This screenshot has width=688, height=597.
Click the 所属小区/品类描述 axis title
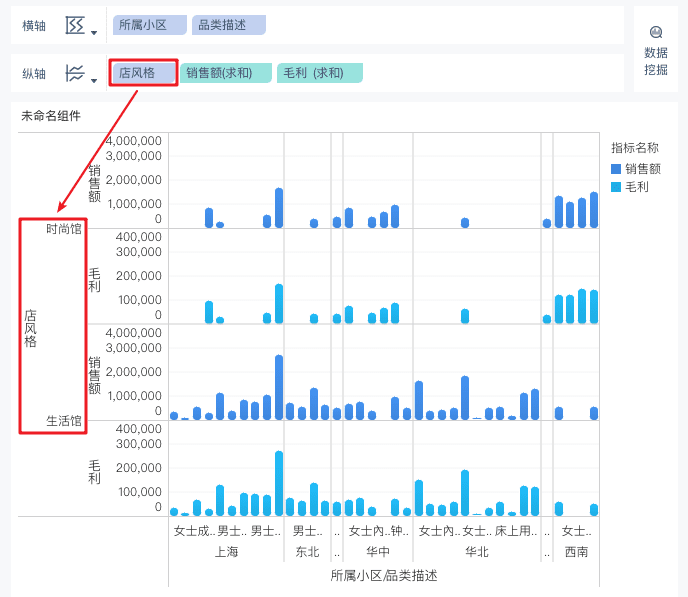(x=384, y=576)
